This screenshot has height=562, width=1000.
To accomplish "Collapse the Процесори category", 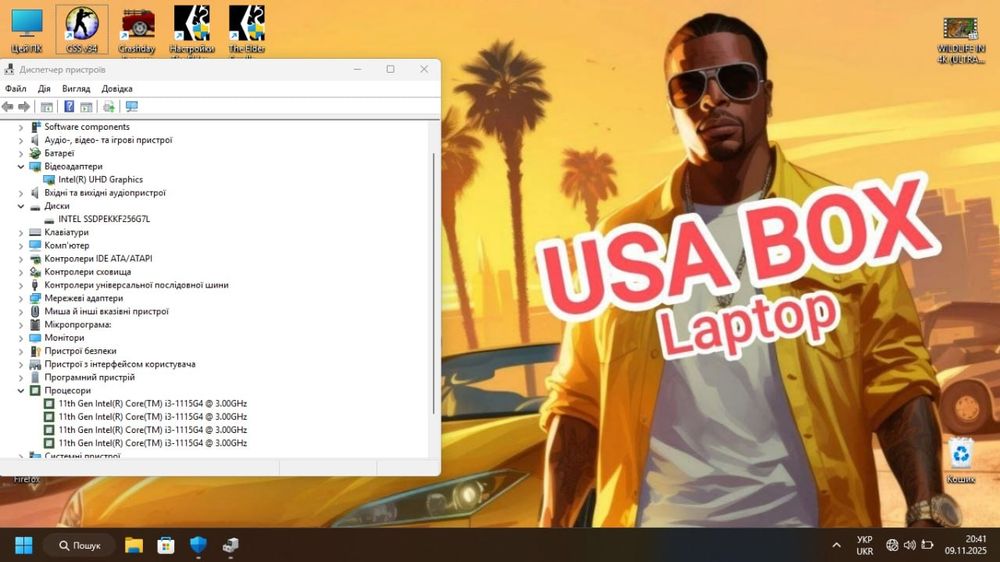I will pos(21,390).
